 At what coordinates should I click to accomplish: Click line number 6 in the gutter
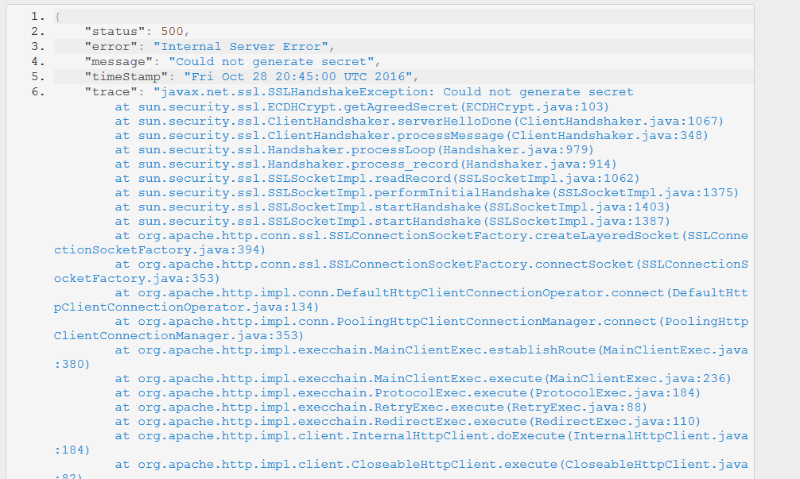[38, 92]
